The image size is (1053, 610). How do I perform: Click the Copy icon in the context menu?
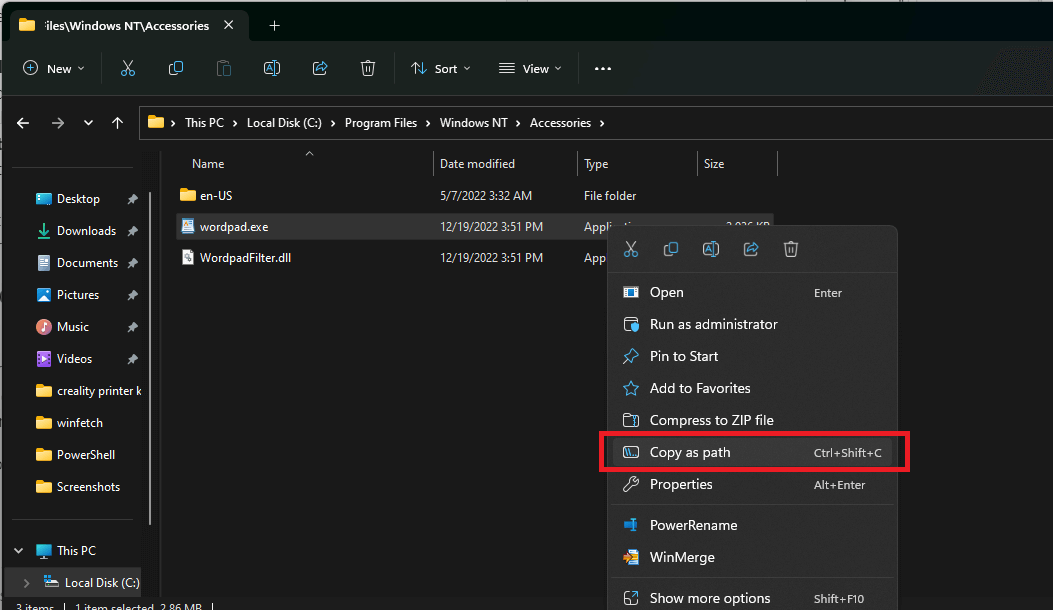coord(670,249)
